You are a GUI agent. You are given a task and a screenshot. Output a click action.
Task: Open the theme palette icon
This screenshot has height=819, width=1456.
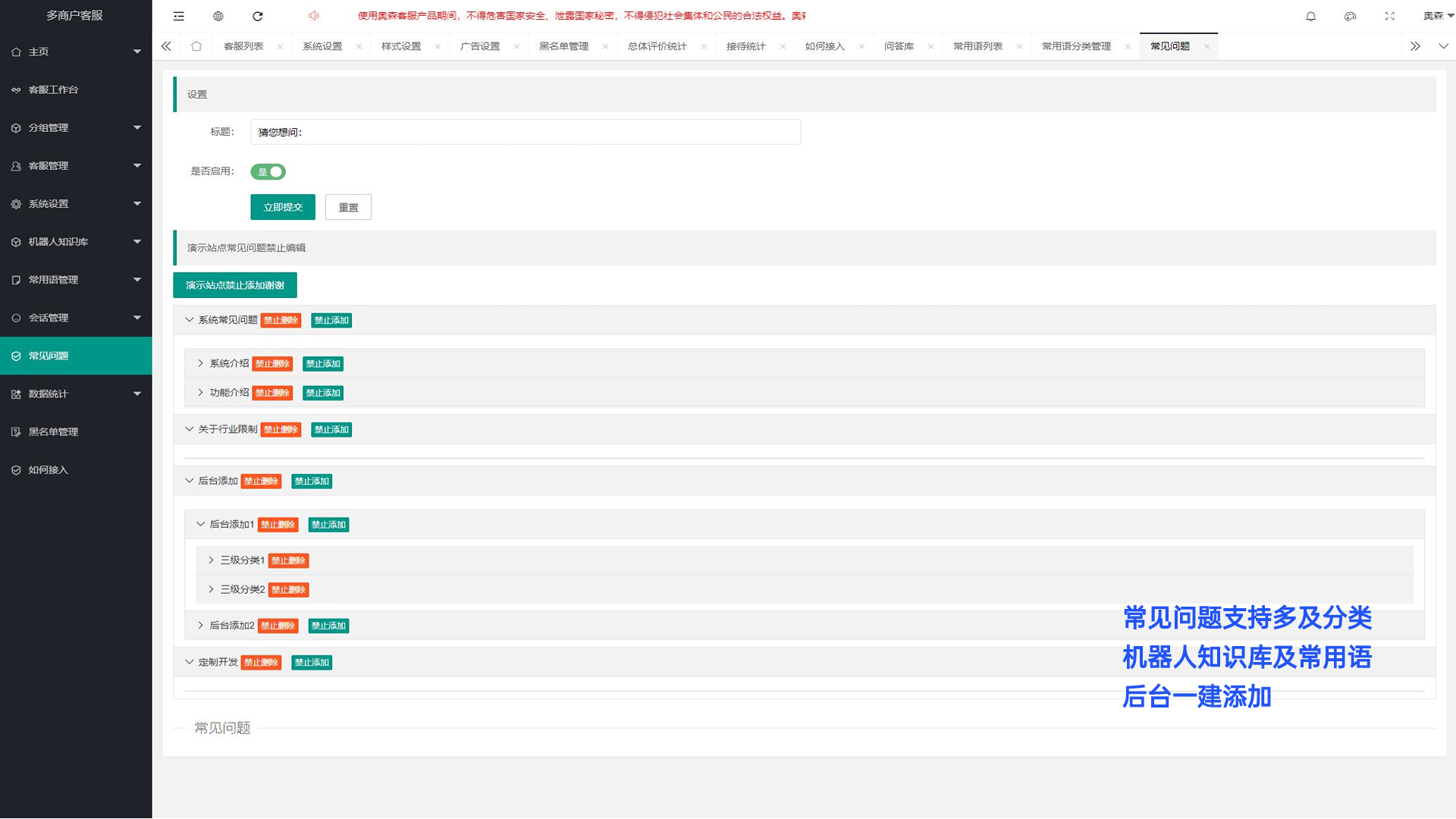(1350, 16)
